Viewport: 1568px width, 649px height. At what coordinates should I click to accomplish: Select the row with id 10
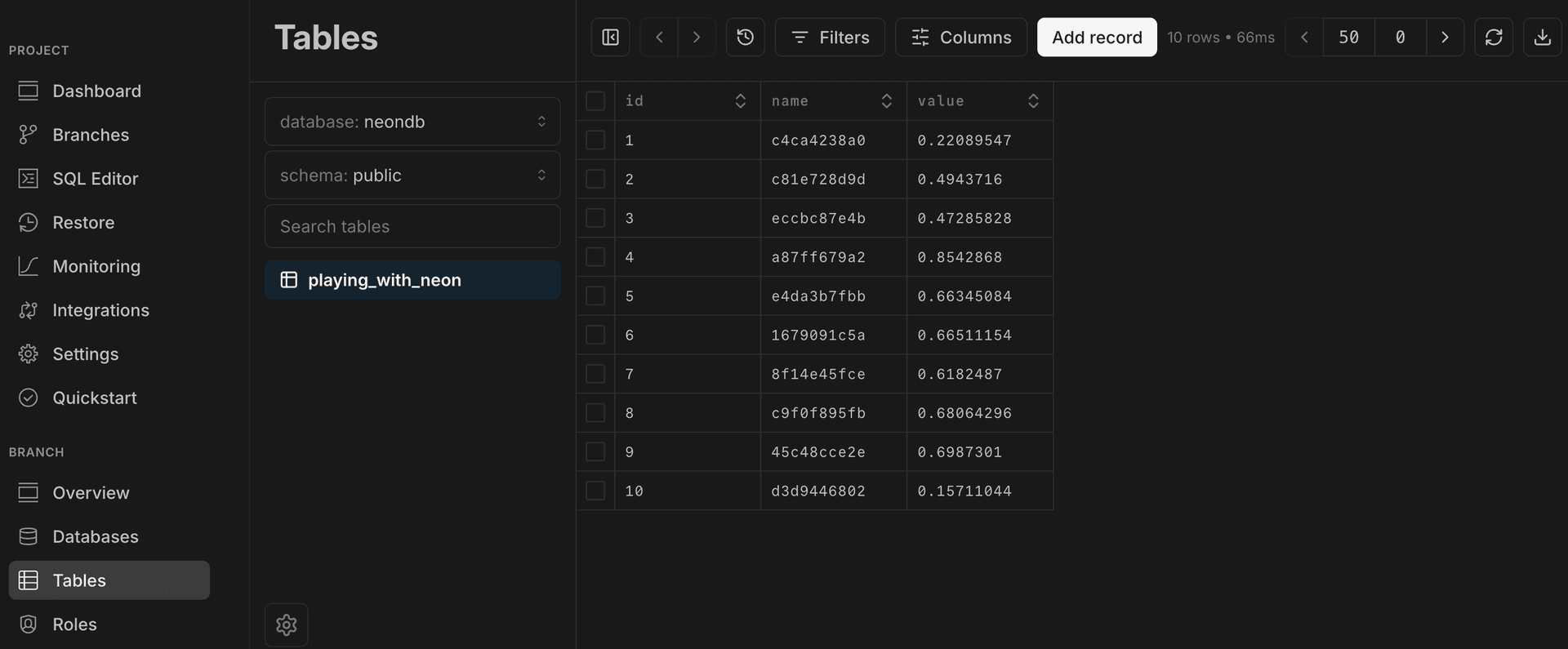pyautogui.click(x=595, y=491)
